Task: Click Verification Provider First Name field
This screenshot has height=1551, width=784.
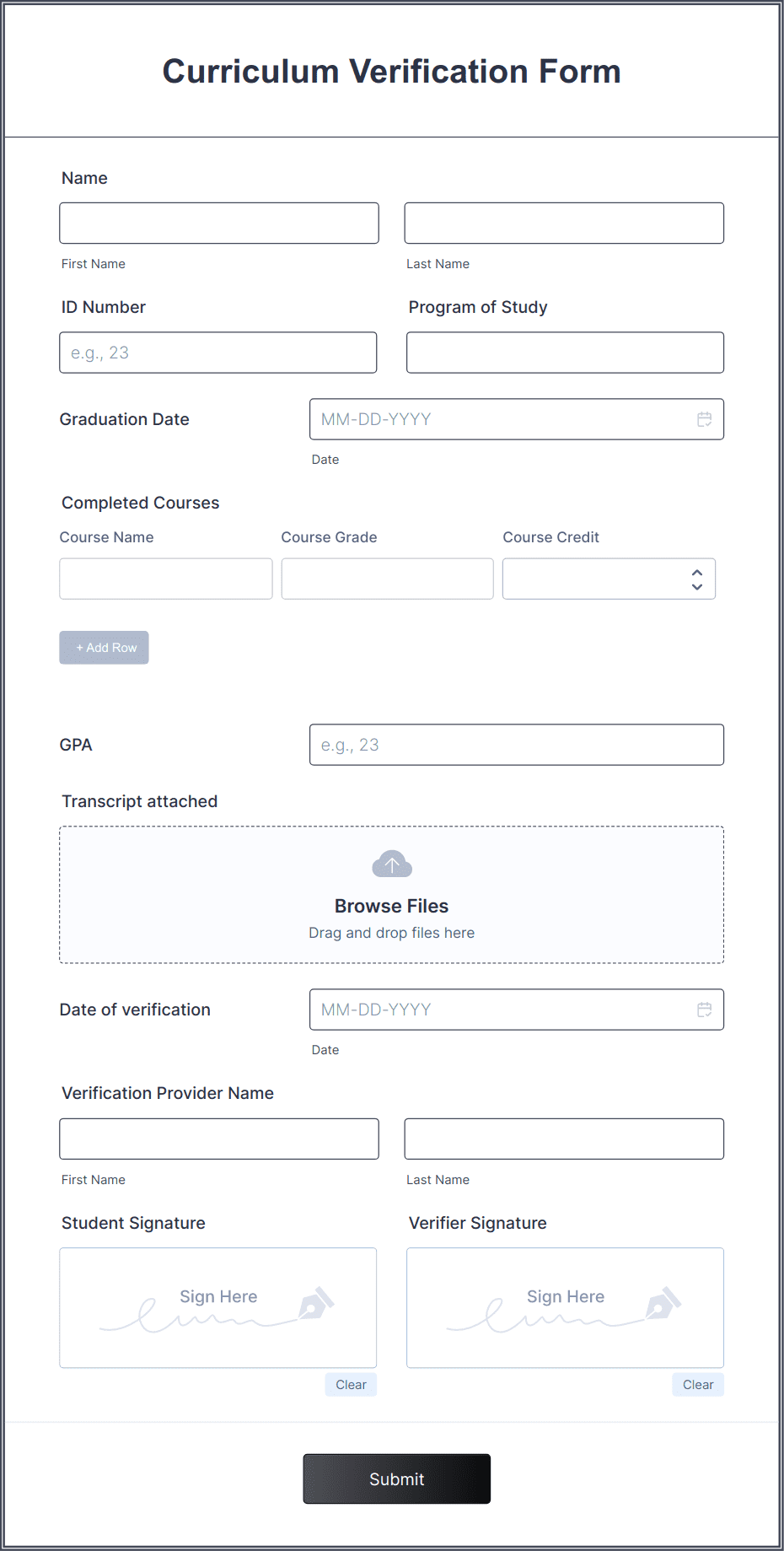Action: 218,1139
